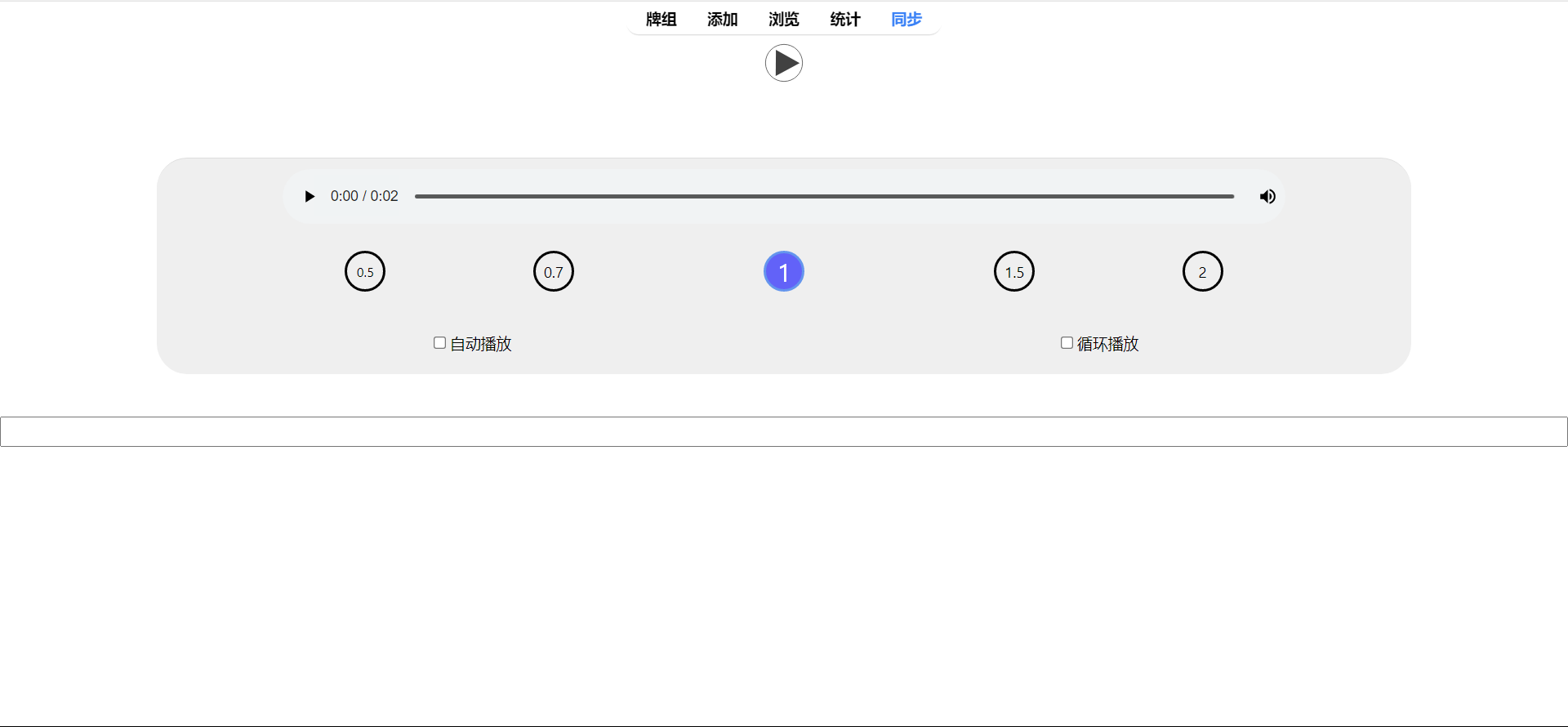The height and width of the screenshot is (727, 1568).
Task: Focus the empty text input field
Action: 784,432
